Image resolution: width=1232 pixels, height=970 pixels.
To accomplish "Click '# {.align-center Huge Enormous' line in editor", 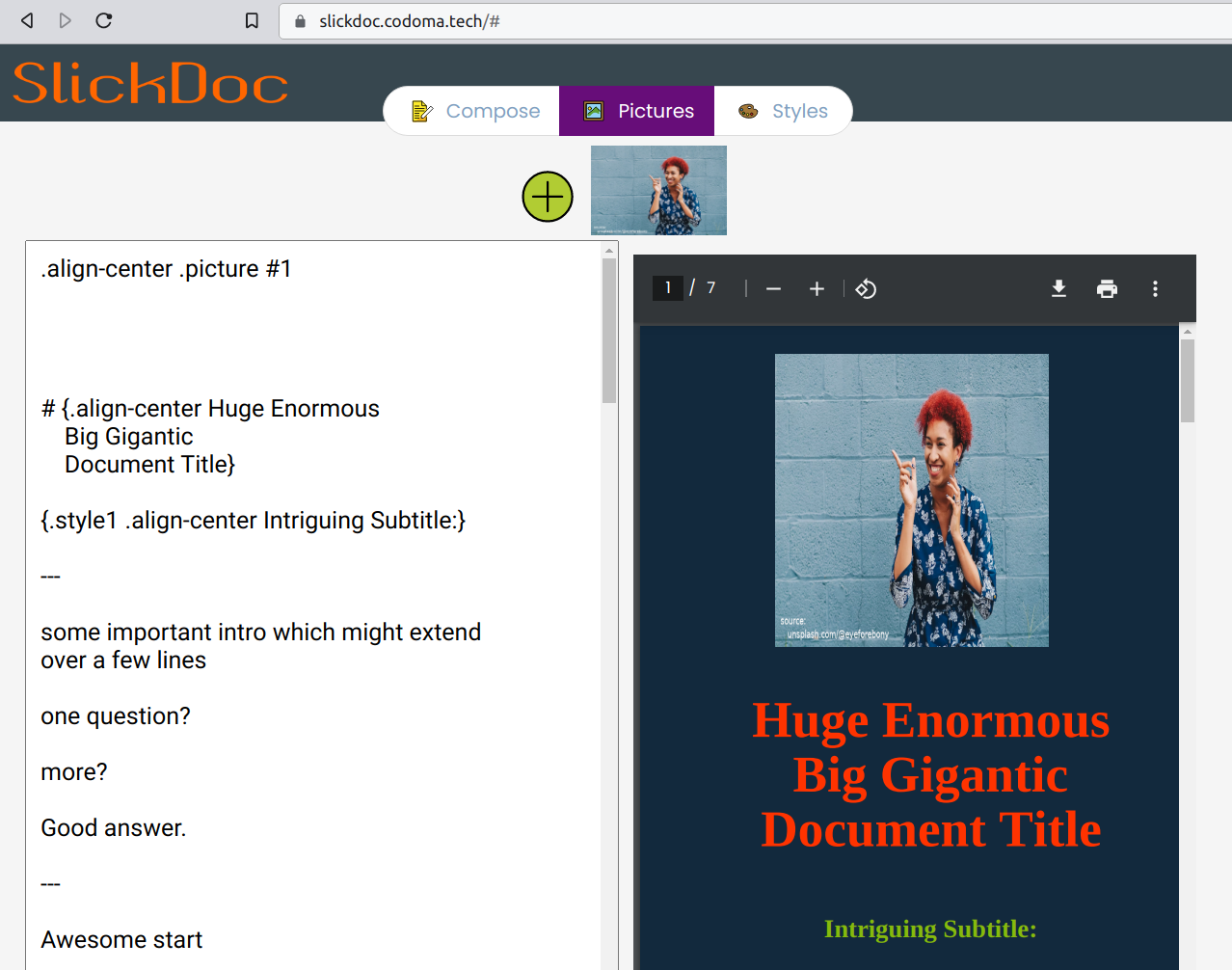I will click(x=210, y=409).
